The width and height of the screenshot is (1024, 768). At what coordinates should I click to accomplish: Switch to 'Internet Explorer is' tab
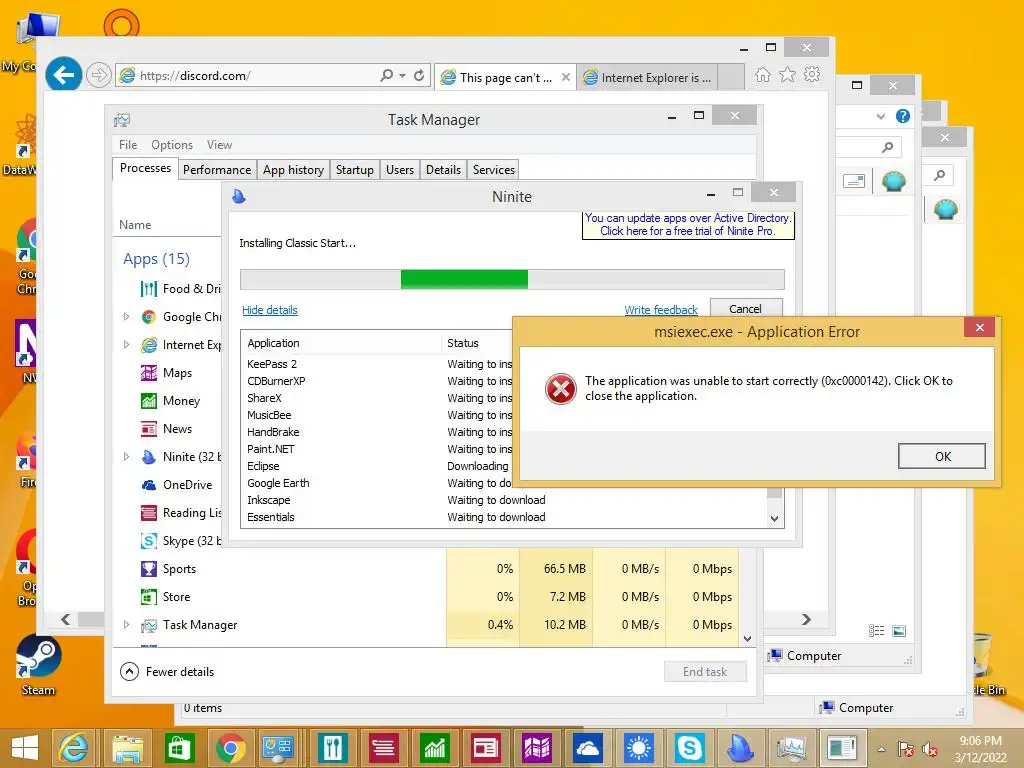pos(648,78)
